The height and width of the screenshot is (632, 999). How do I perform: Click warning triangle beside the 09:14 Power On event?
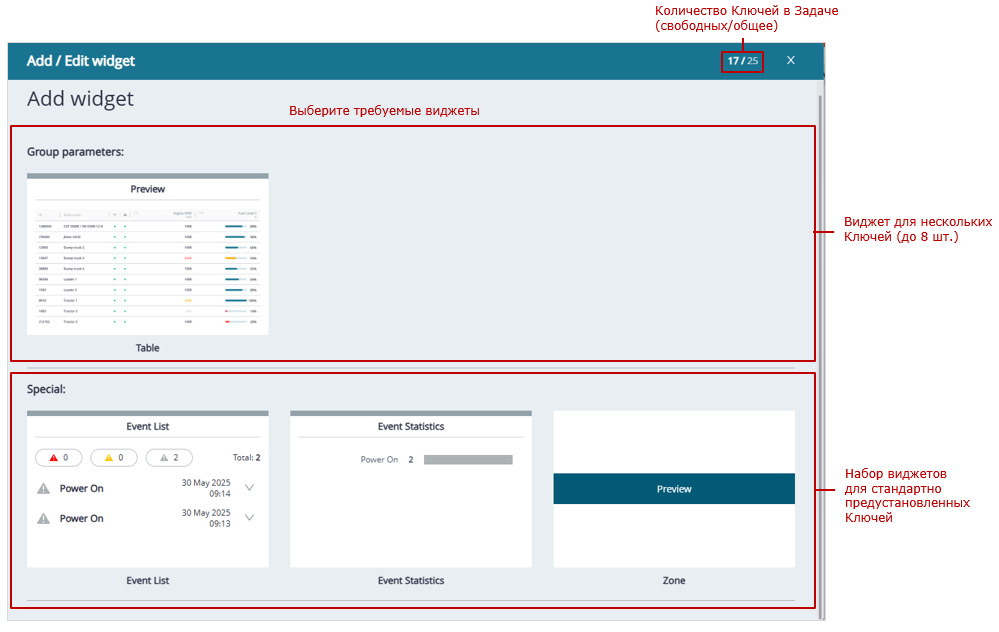pos(43,489)
